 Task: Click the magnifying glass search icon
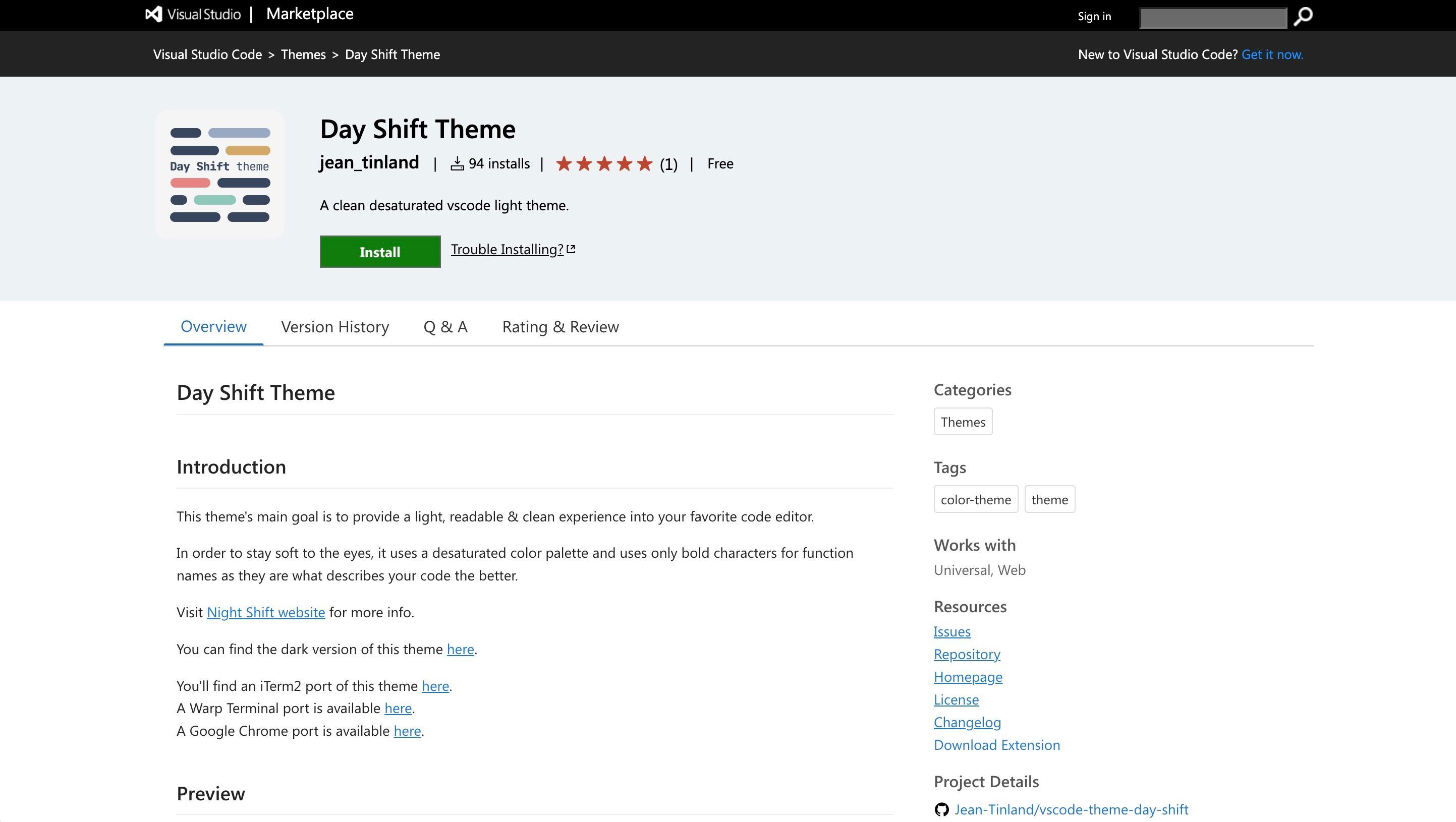point(1303,16)
